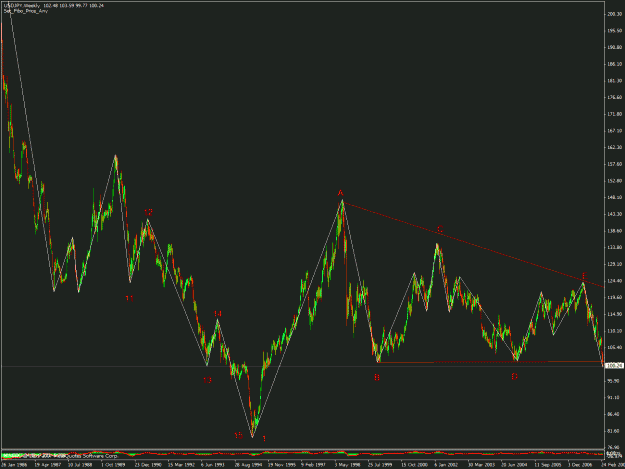The width and height of the screenshot is (625, 469).
Task: Click date axis label 15 Oct 2000
Action: click(414, 465)
